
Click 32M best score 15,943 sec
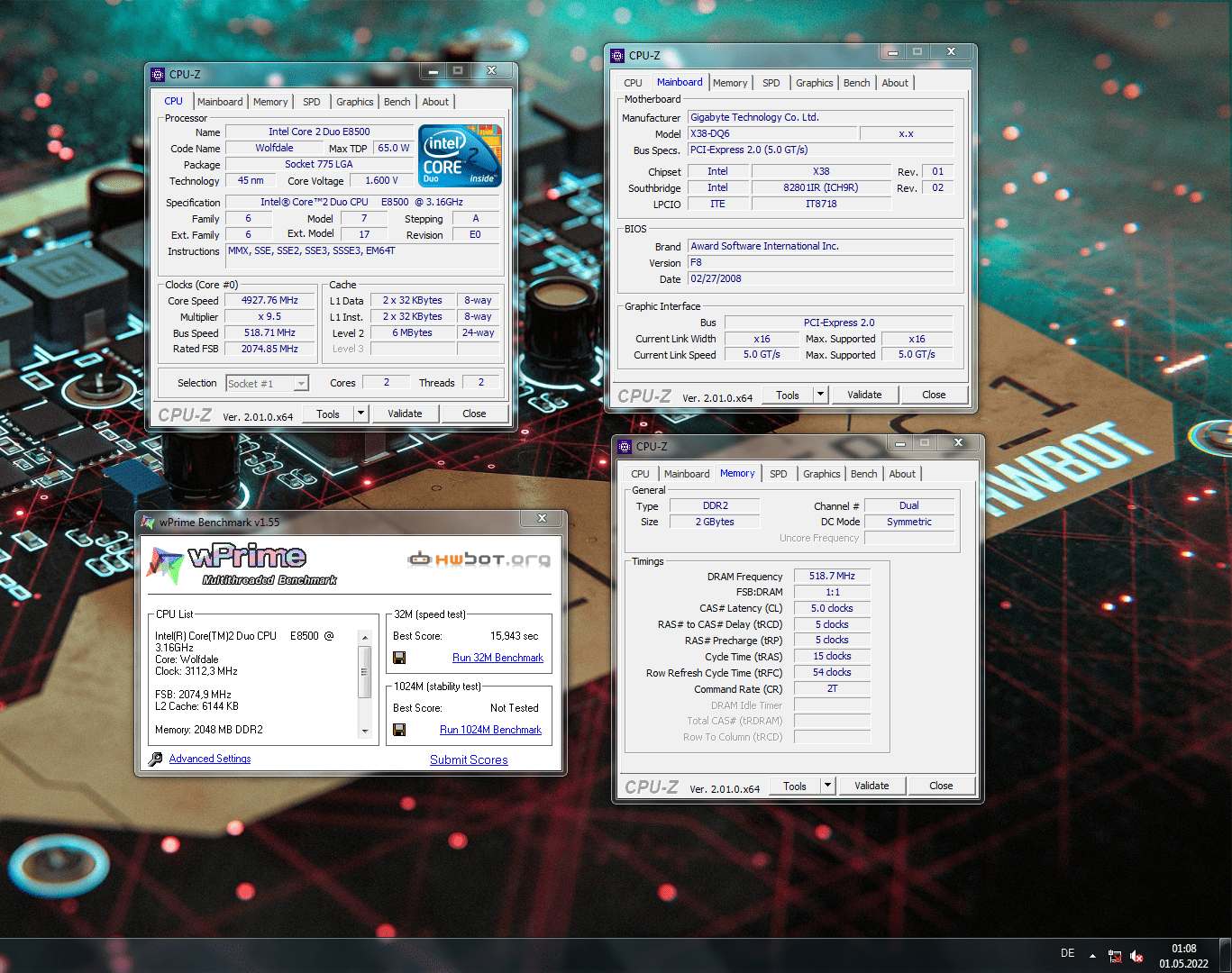(514, 636)
